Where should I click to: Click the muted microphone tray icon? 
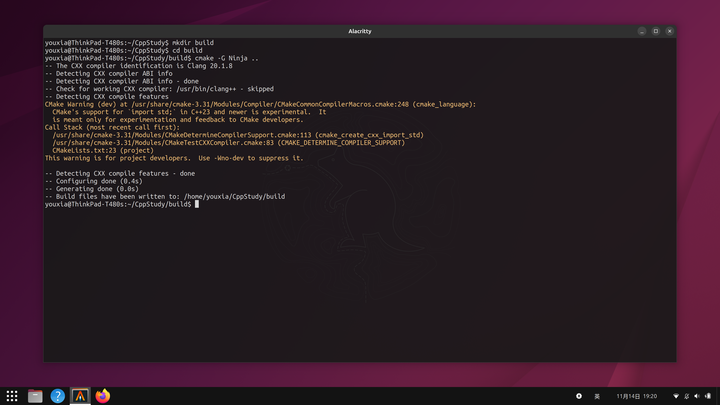(686, 396)
